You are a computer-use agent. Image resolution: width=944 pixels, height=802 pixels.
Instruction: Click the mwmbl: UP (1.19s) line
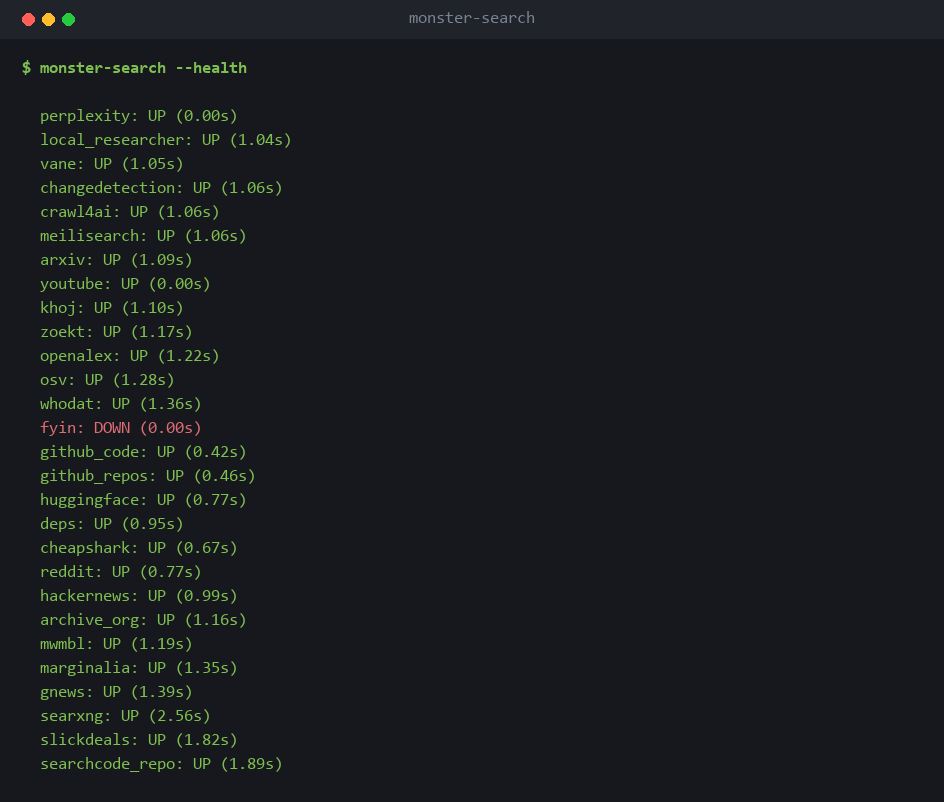tap(116, 645)
